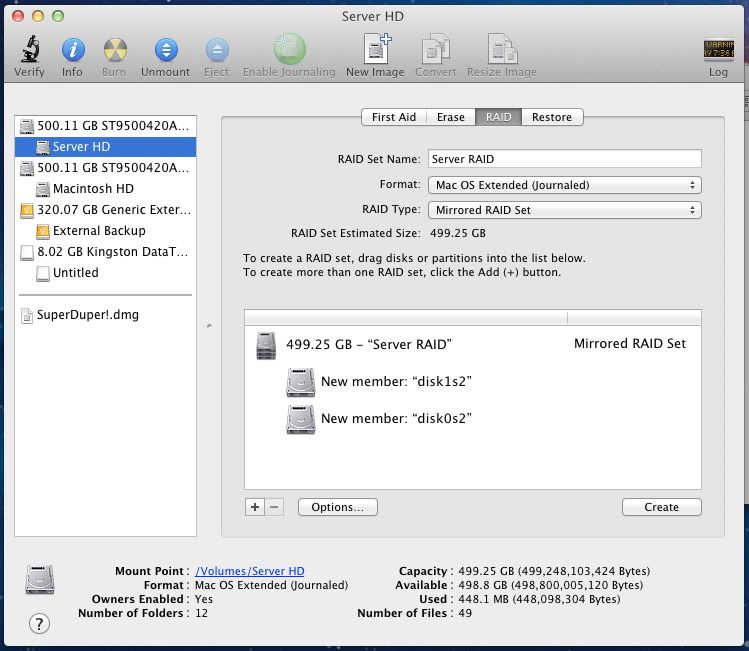Open the Format dropdown menu

(x=565, y=185)
